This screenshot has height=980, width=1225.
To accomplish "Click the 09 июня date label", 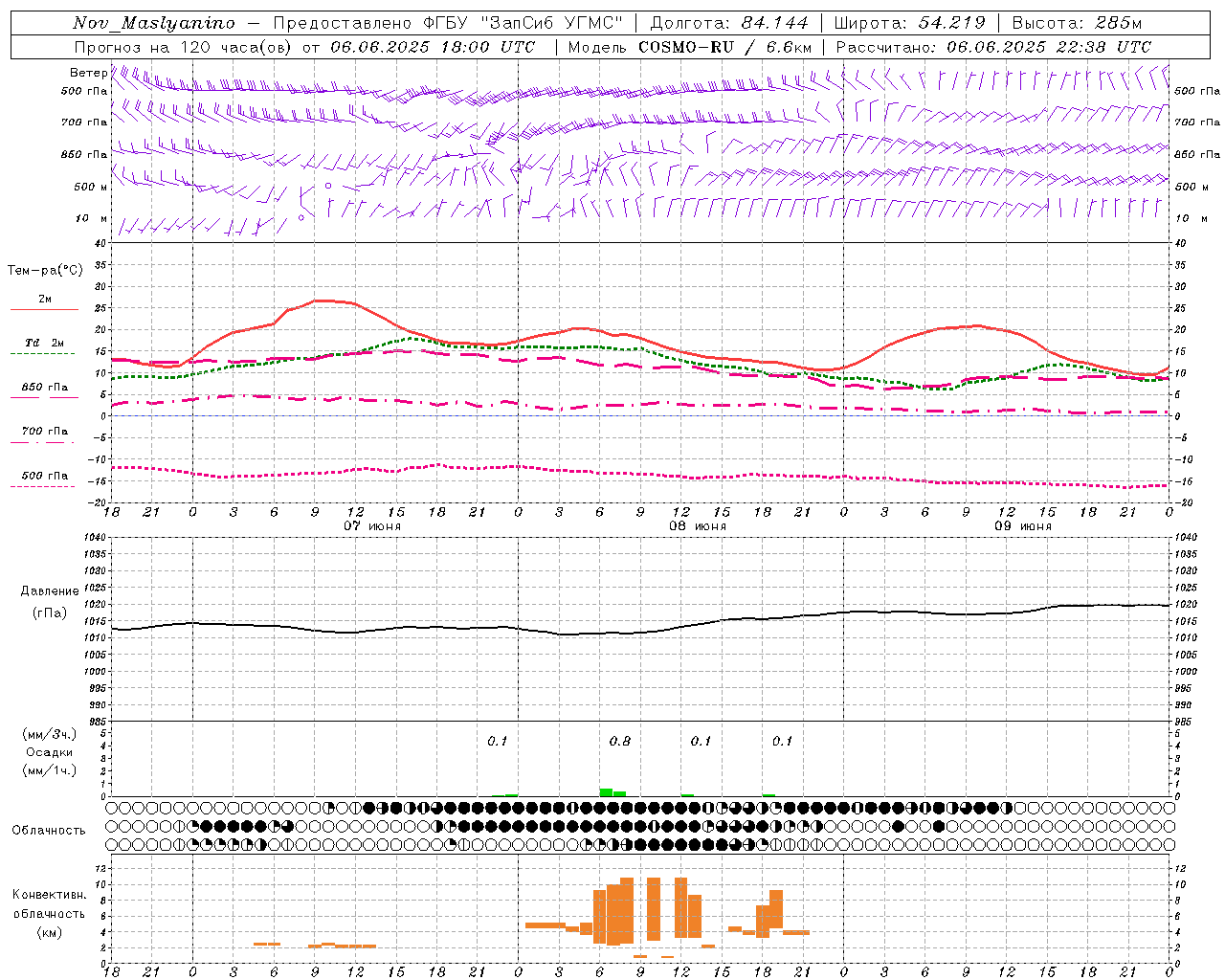I will [x=1023, y=526].
